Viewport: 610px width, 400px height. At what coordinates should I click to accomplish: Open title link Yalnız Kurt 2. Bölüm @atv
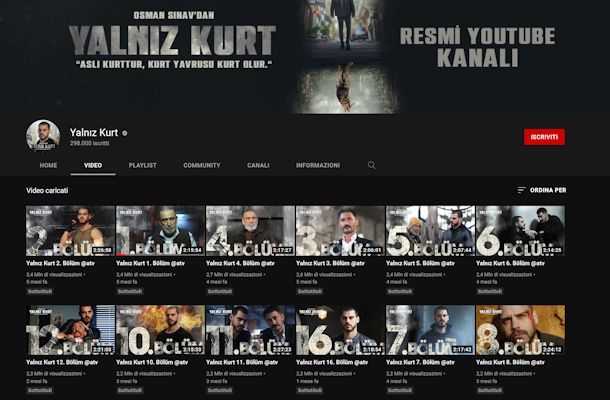[60, 263]
